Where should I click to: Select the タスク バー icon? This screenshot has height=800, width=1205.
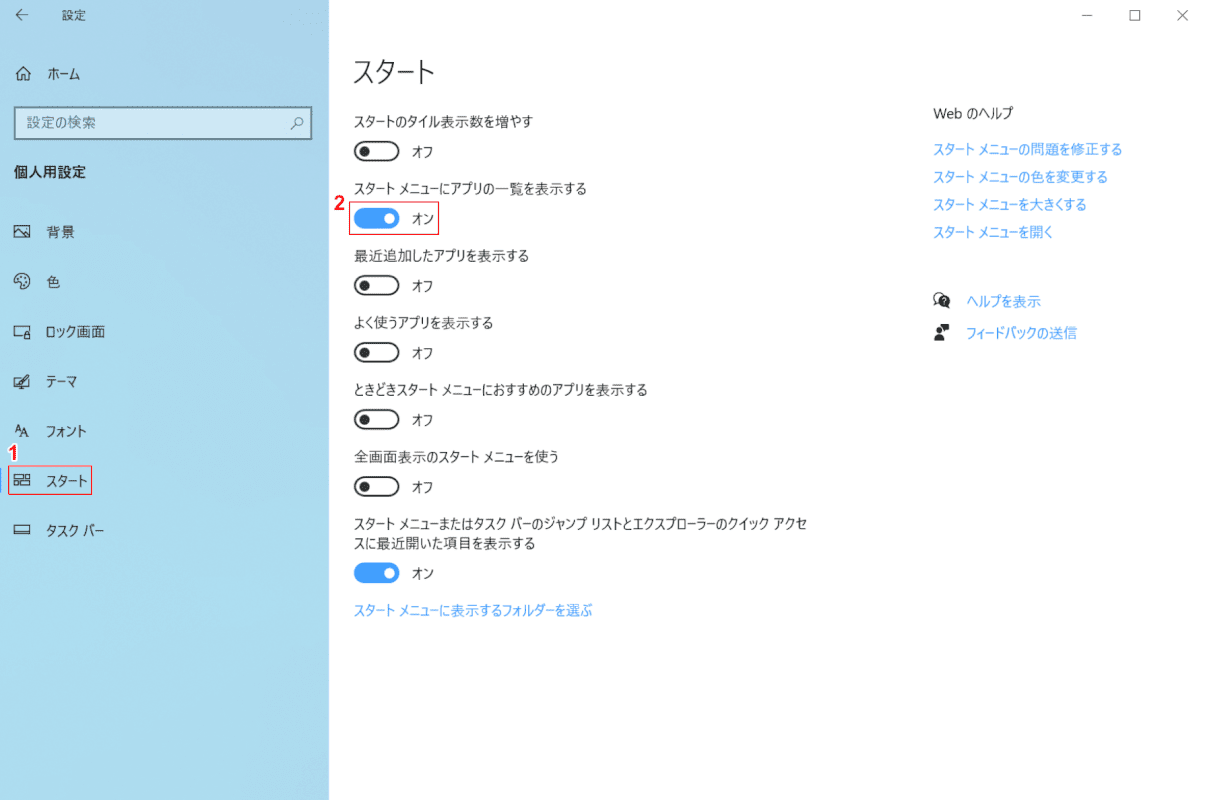(22, 531)
